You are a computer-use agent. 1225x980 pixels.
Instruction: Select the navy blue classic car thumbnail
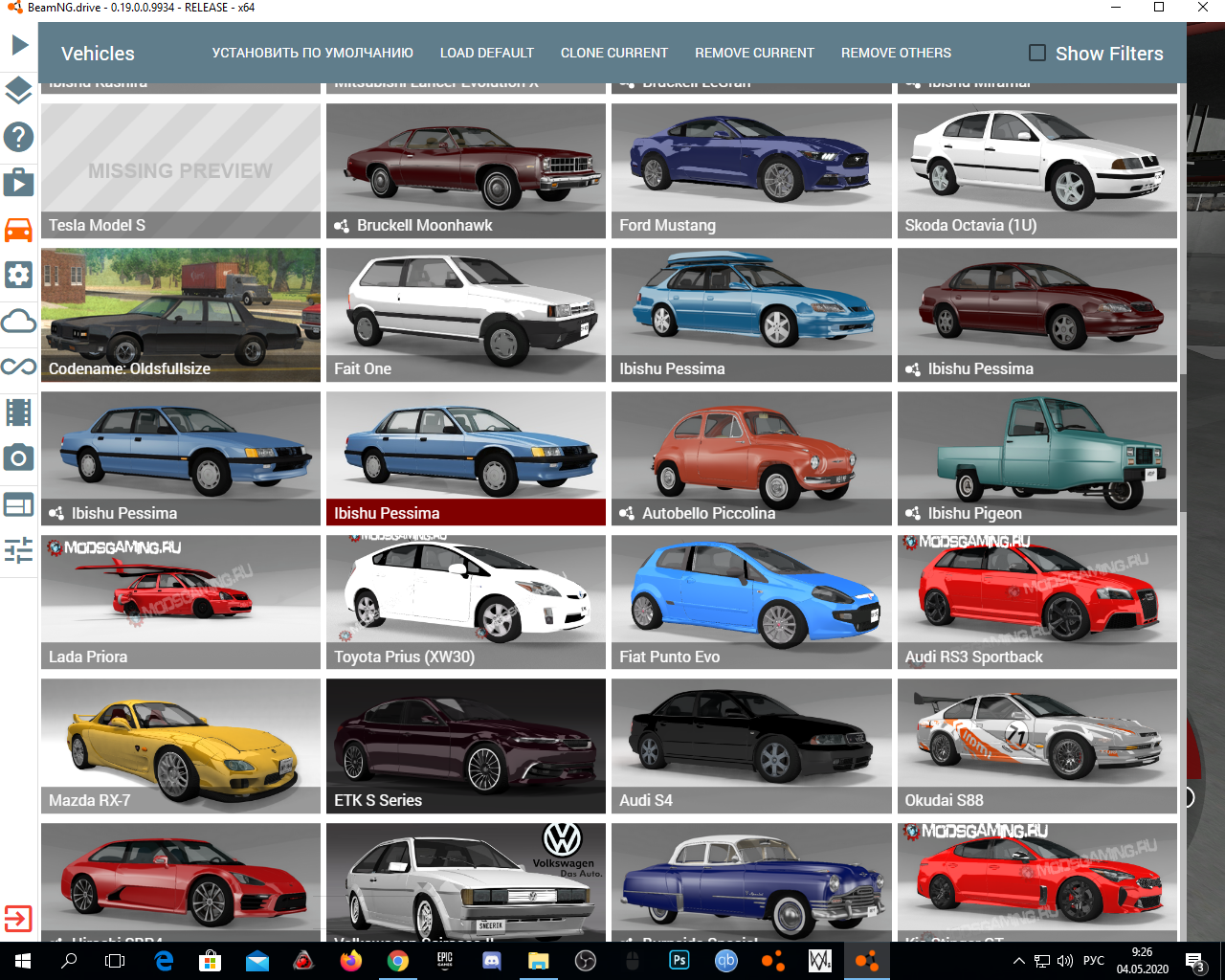(x=751, y=882)
